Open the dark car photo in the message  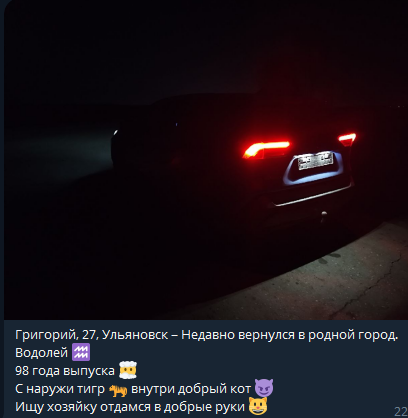[x=206, y=160]
